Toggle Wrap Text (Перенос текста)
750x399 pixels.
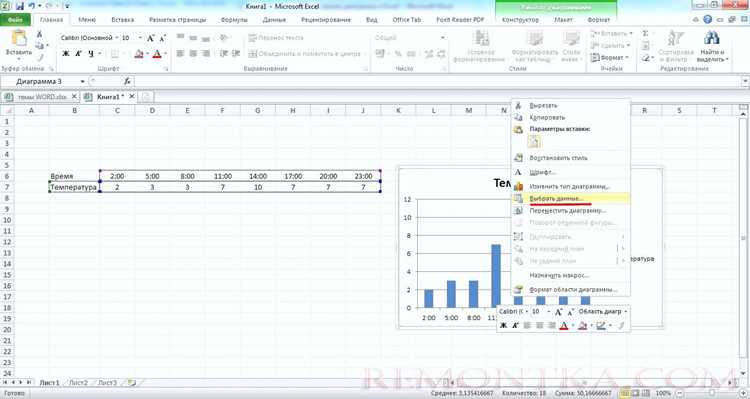click(x=276, y=37)
